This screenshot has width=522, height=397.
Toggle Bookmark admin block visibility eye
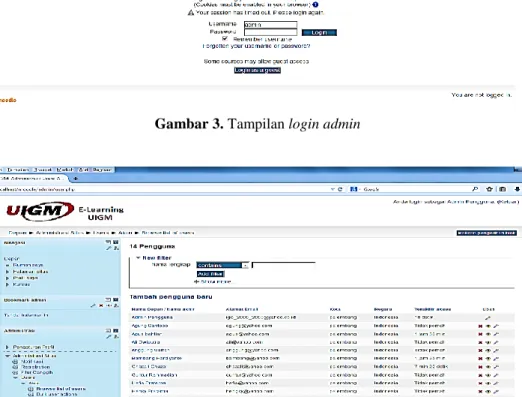[x=108, y=306]
